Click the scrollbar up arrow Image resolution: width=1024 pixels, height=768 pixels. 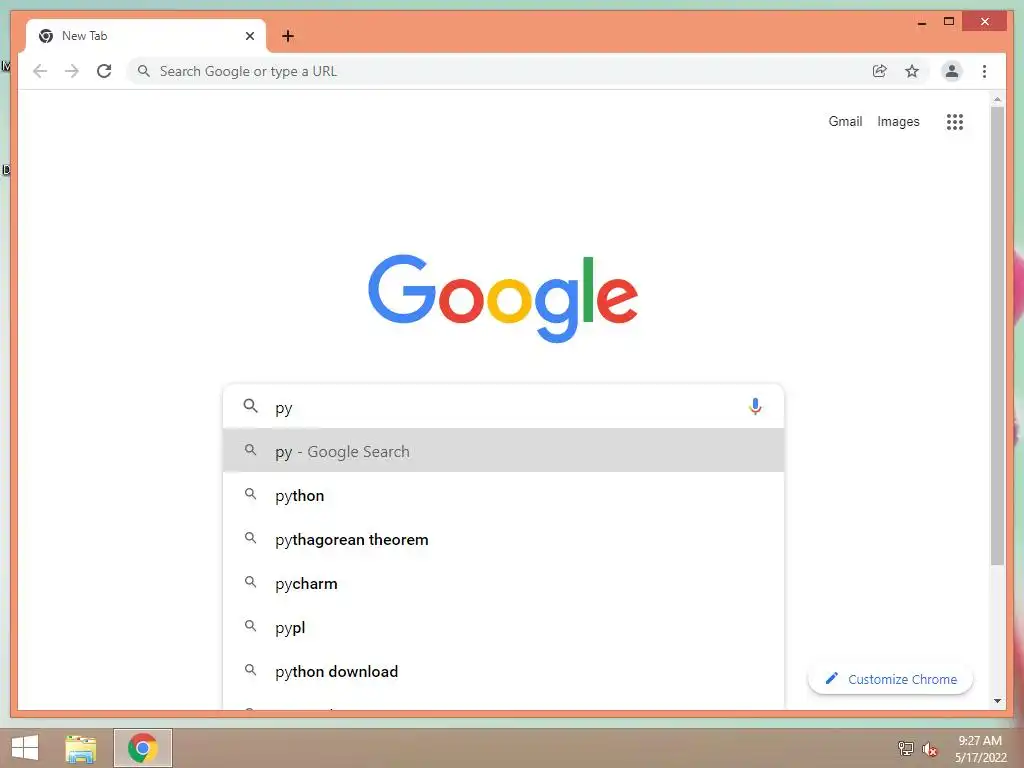pos(997,99)
